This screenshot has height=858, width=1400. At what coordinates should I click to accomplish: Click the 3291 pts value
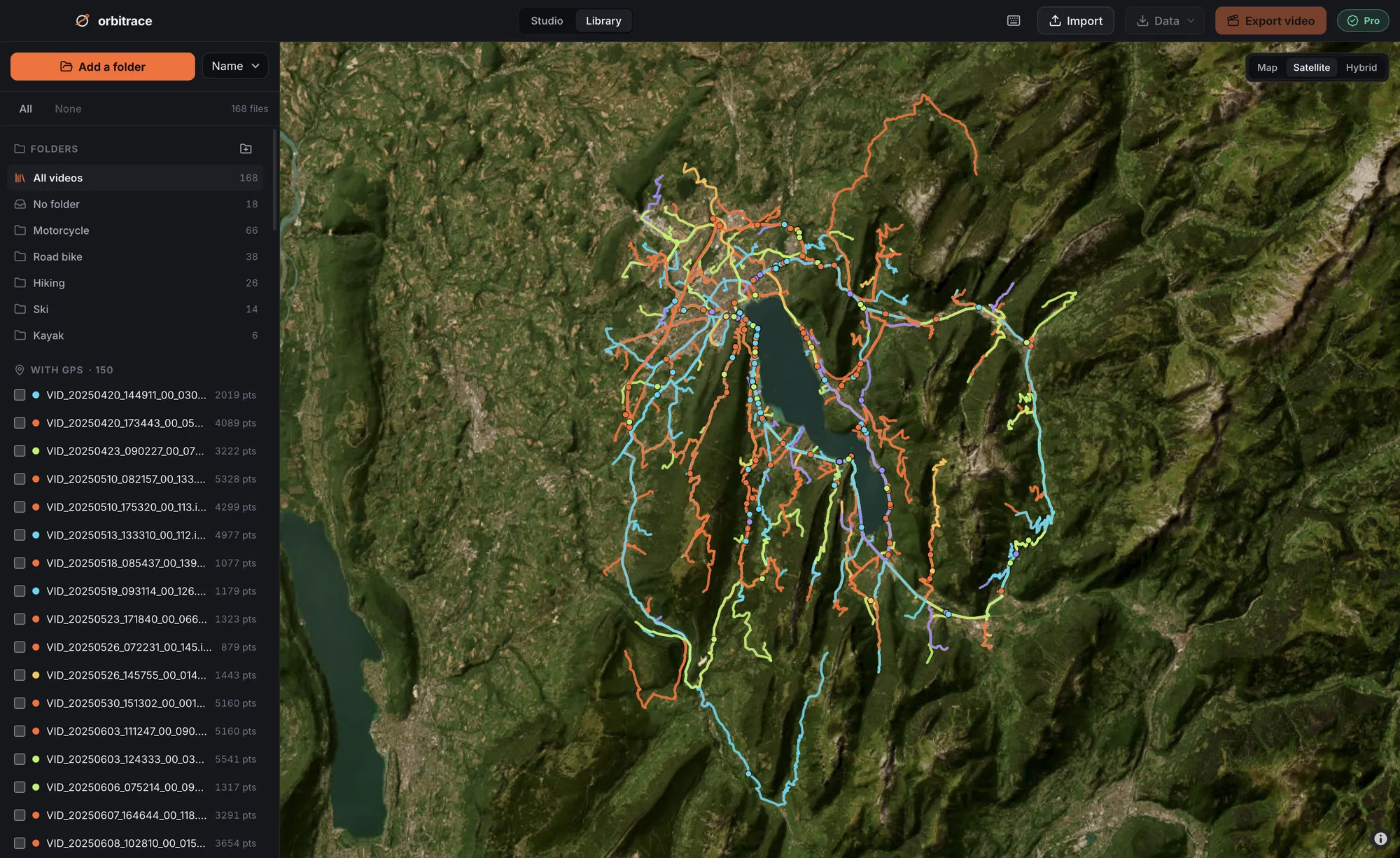tap(235, 815)
